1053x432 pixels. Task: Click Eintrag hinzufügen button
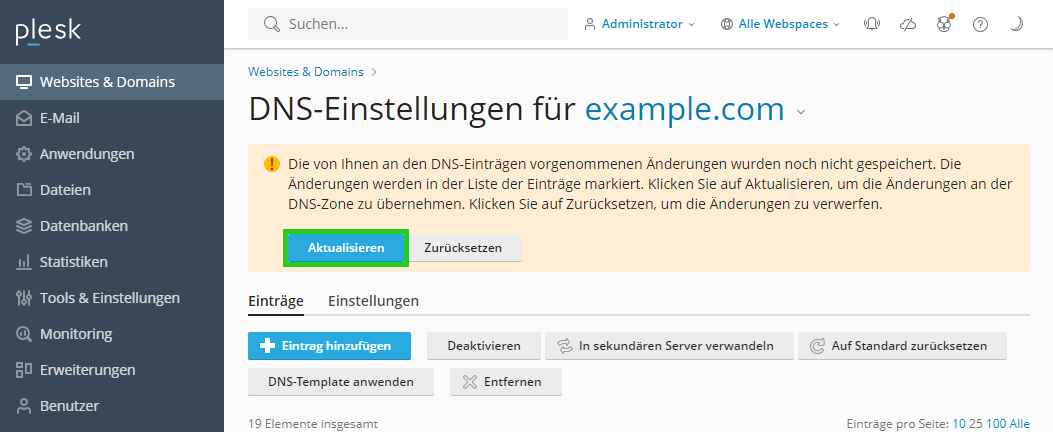pos(329,346)
